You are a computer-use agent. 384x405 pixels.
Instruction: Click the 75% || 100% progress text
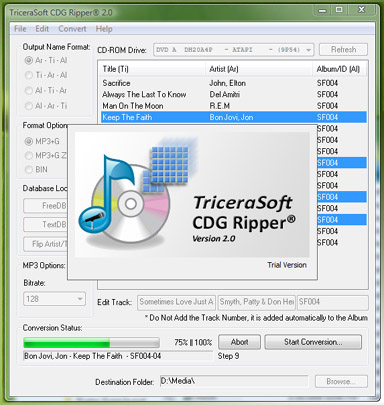click(193, 342)
